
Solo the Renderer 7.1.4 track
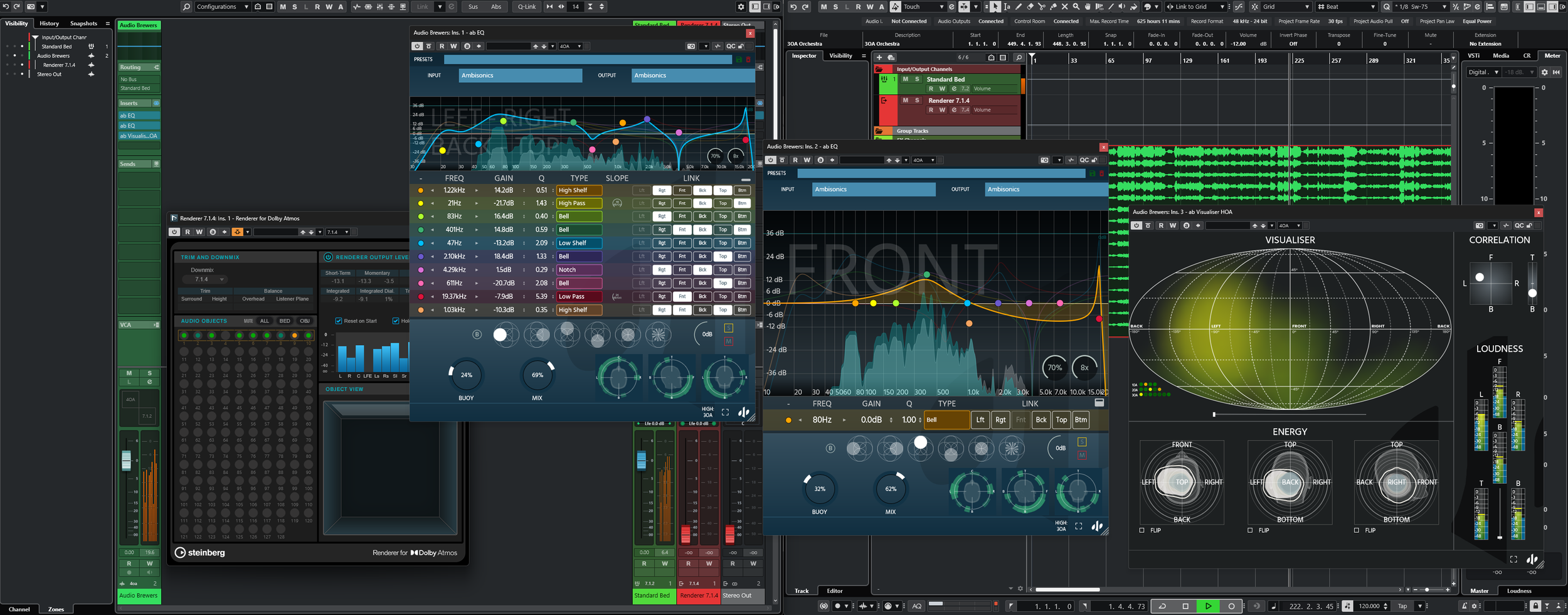(x=917, y=100)
